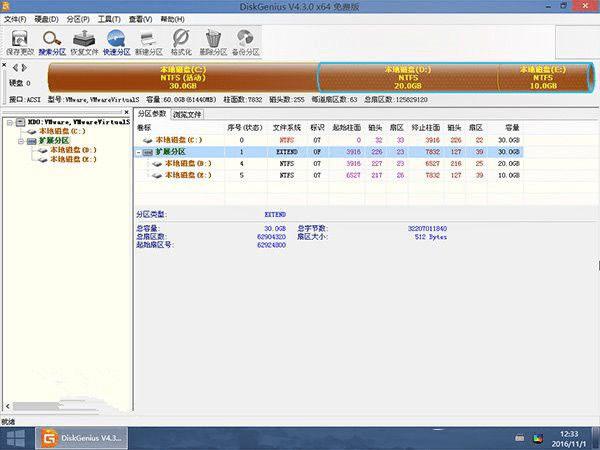Image resolution: width=600 pixels, height=450 pixels.
Task: Go to next disk with right arrow
Action: pyautogui.click(x=24, y=68)
